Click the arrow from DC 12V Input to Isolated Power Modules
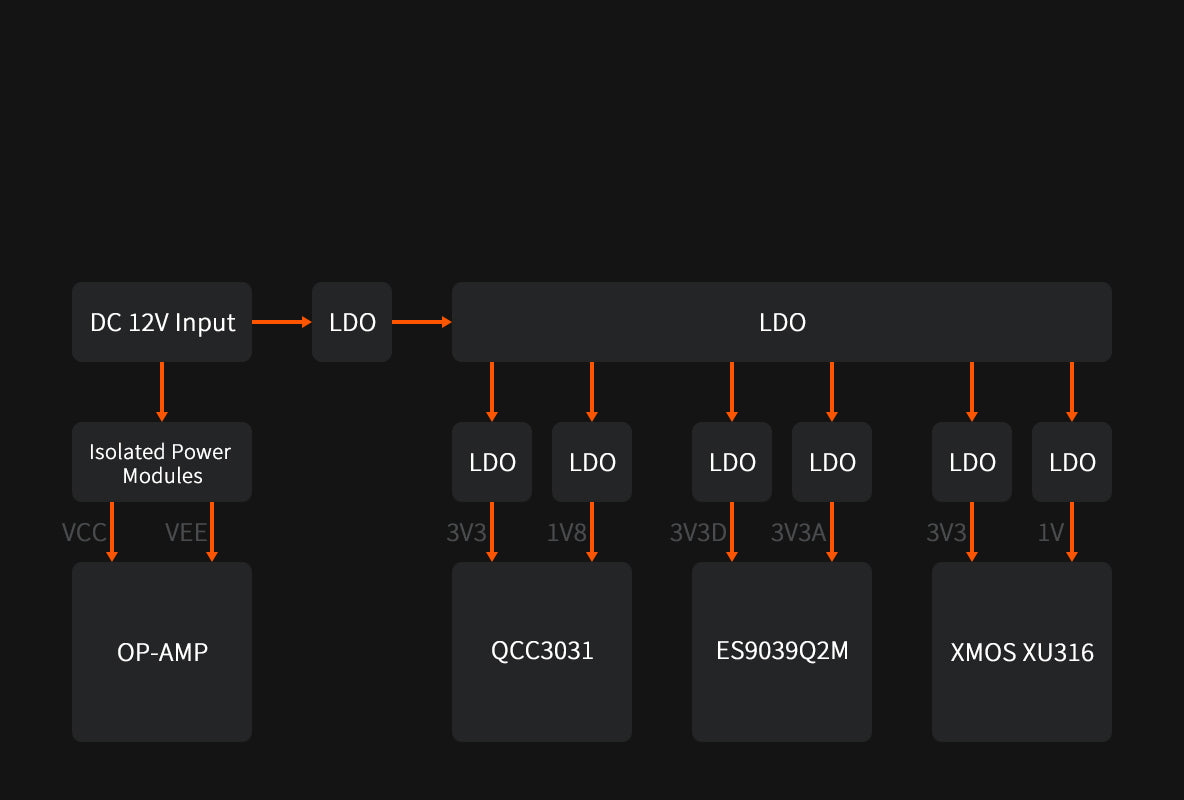Image resolution: width=1184 pixels, height=800 pixels. (162, 391)
